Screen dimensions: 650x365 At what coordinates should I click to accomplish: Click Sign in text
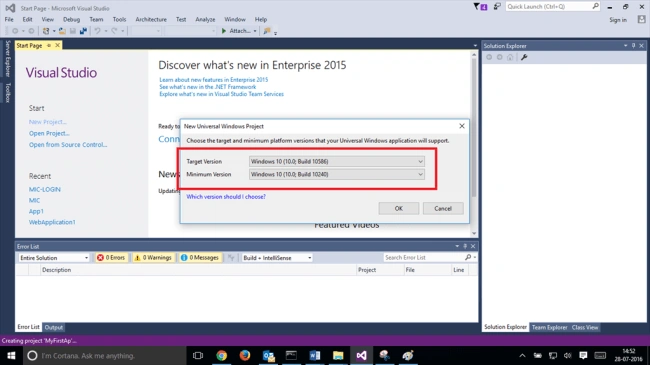coord(618,19)
